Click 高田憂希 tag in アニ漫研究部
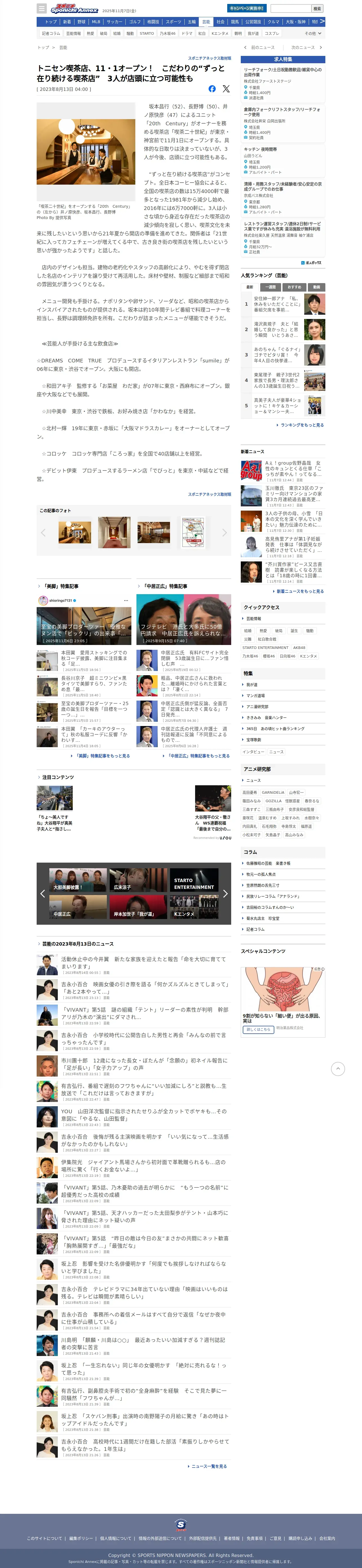 tap(250, 793)
